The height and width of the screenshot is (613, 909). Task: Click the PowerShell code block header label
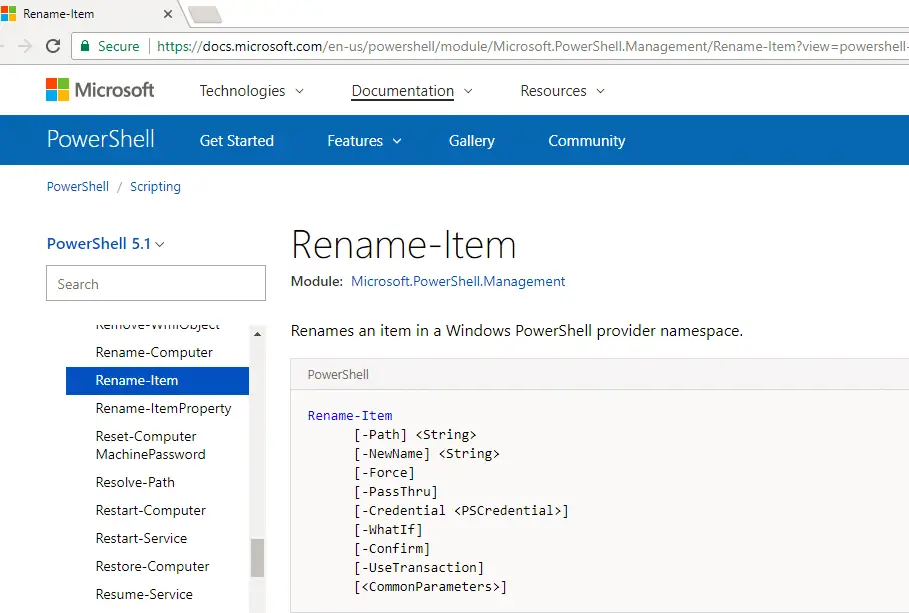(338, 375)
